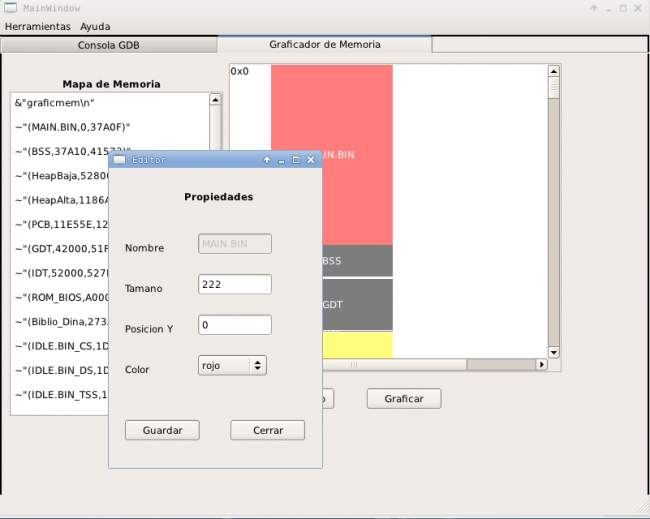This screenshot has width=650, height=519.
Task: Click the shade arrow in MainWindow title bar
Action: 594,8
